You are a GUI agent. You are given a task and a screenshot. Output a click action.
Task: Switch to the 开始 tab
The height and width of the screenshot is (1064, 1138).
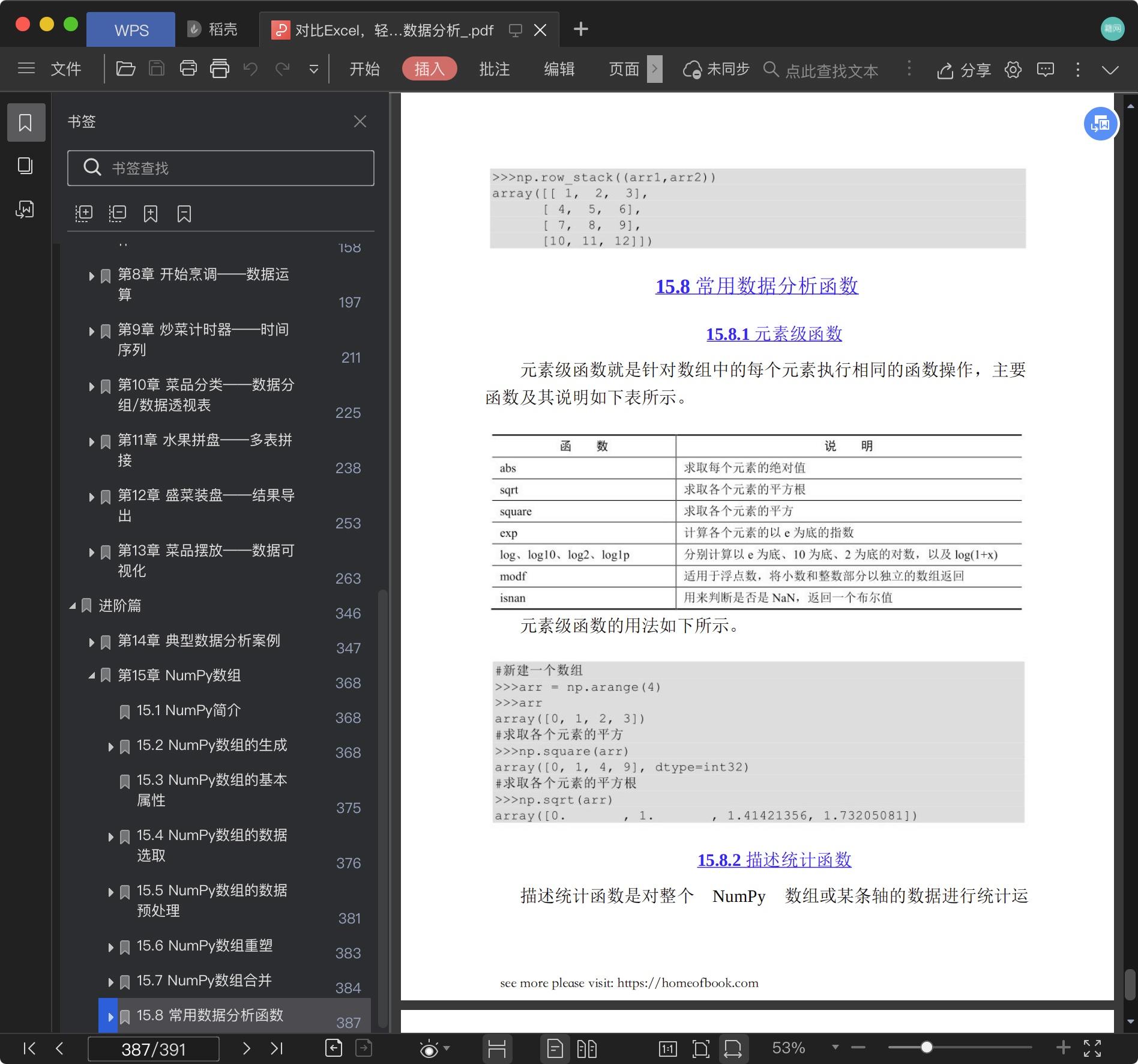point(365,69)
